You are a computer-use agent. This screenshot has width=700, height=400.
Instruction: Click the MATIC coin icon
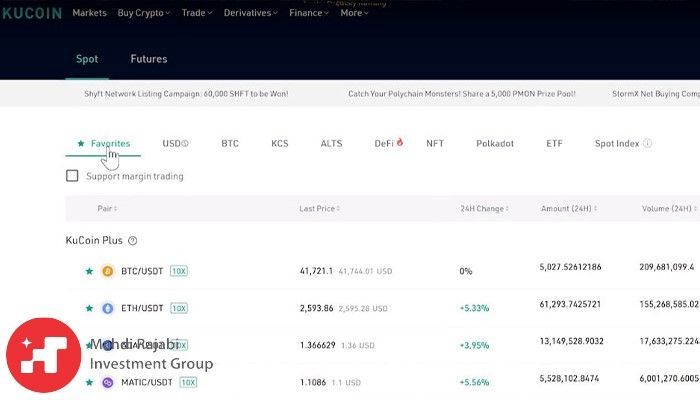click(108, 382)
